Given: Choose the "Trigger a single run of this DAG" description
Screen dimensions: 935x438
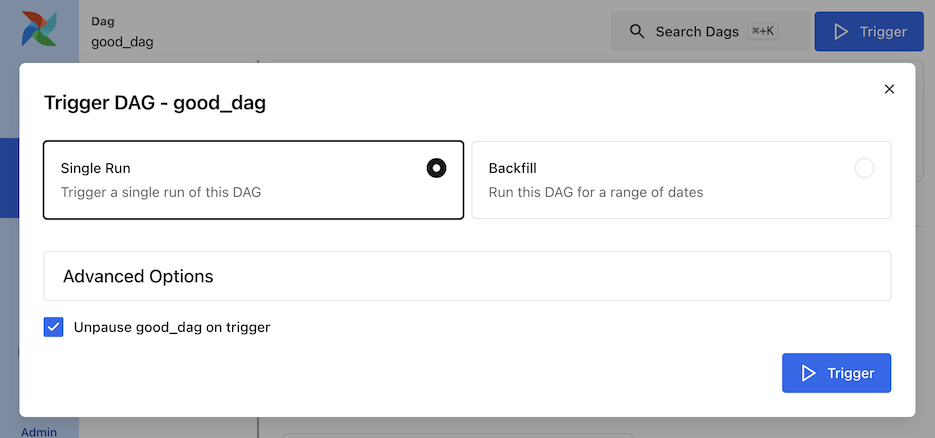Looking at the screenshot, I should (160, 192).
